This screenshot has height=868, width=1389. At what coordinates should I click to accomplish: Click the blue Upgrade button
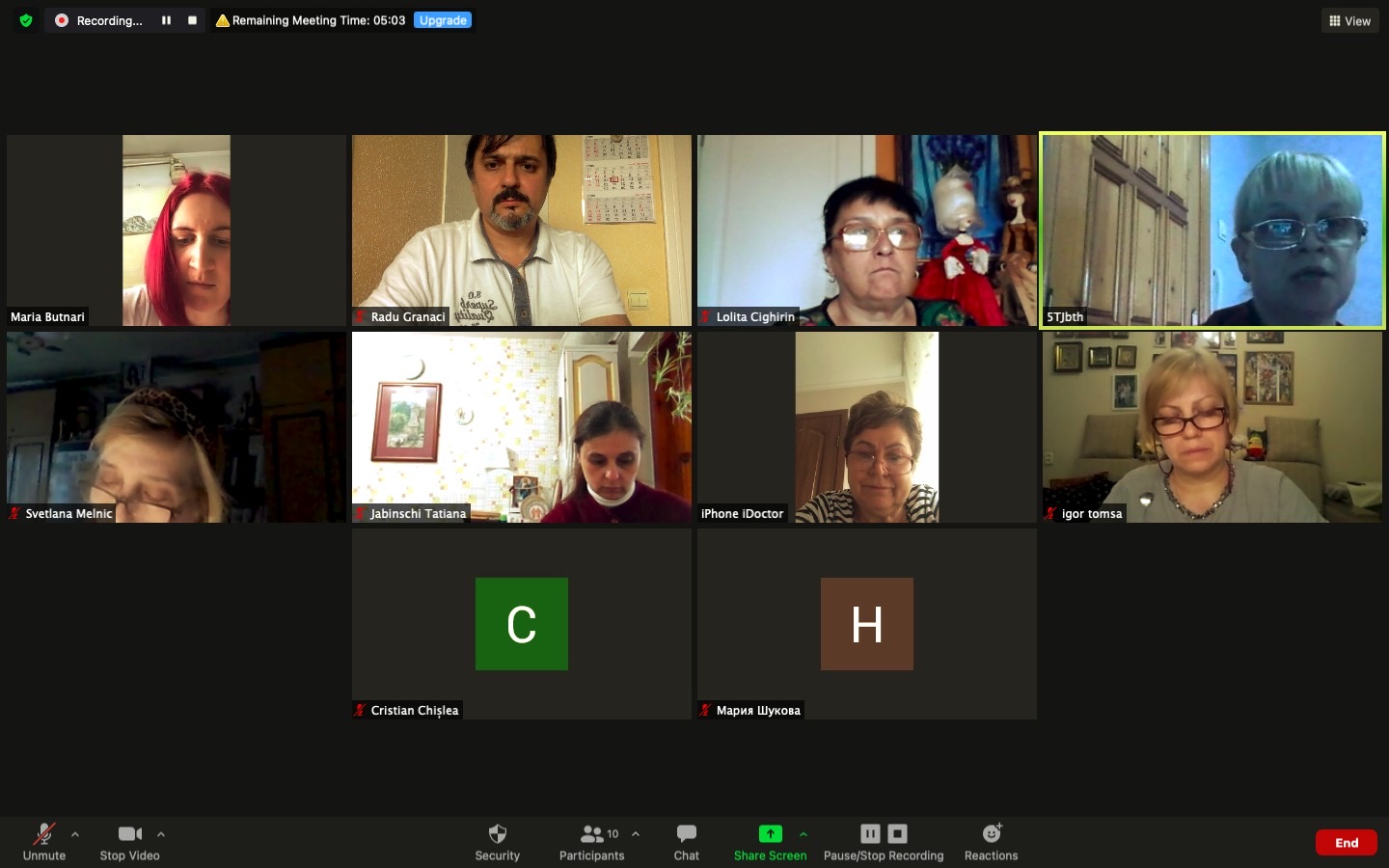pyautogui.click(x=443, y=20)
